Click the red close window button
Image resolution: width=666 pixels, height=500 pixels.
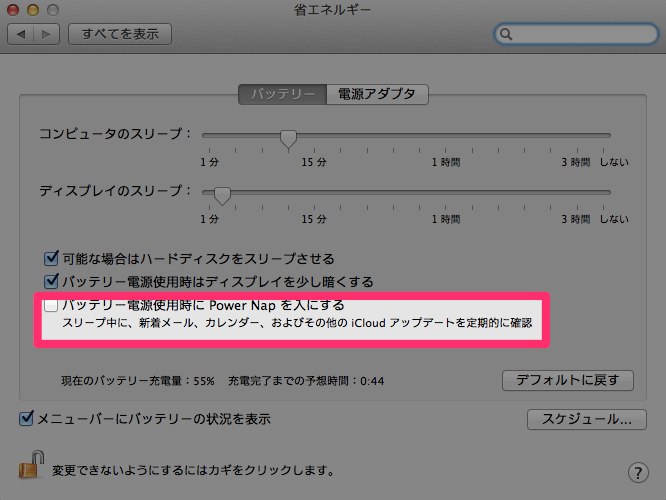pos(13,10)
